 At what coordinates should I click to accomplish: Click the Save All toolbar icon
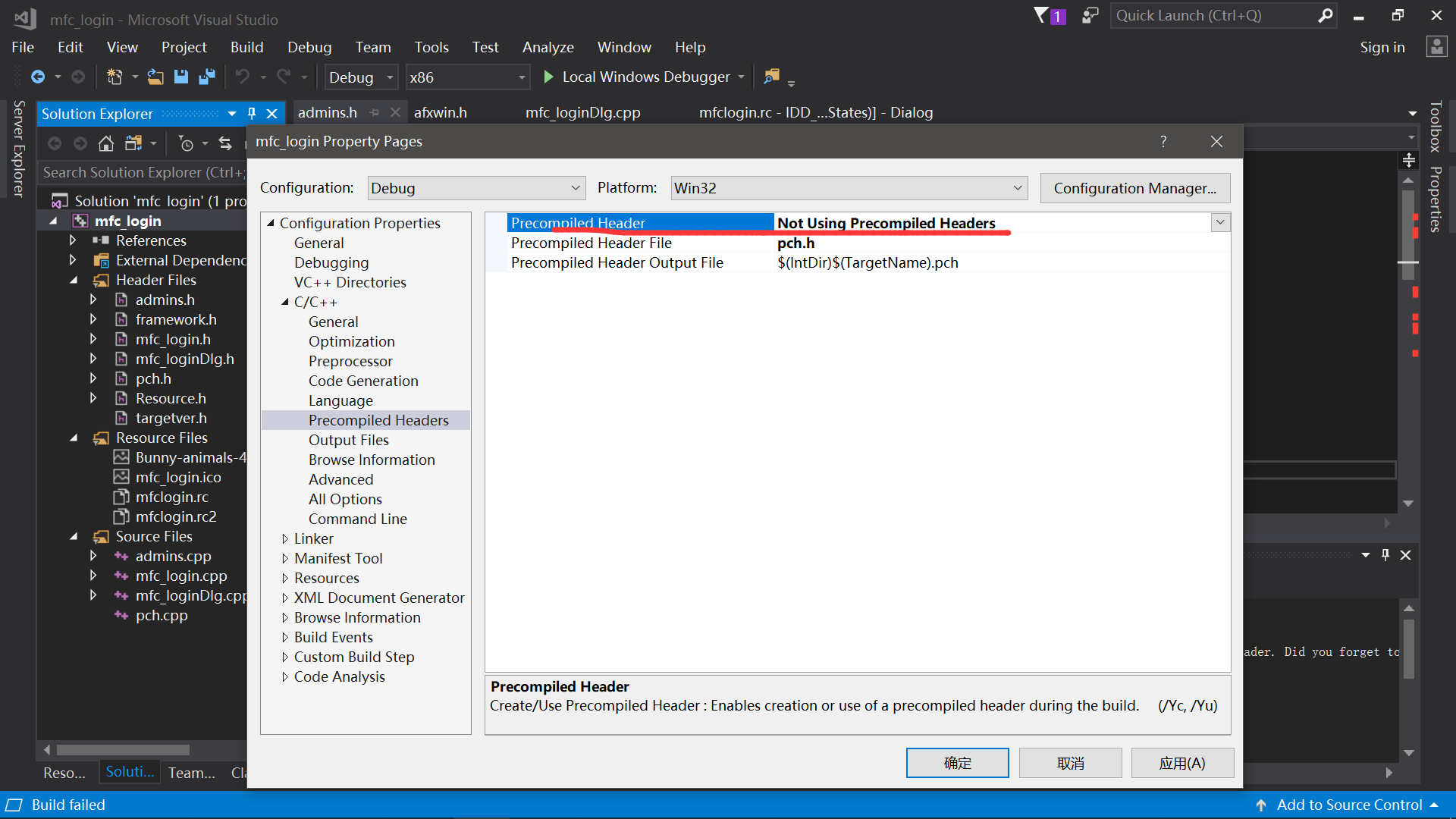coord(206,77)
